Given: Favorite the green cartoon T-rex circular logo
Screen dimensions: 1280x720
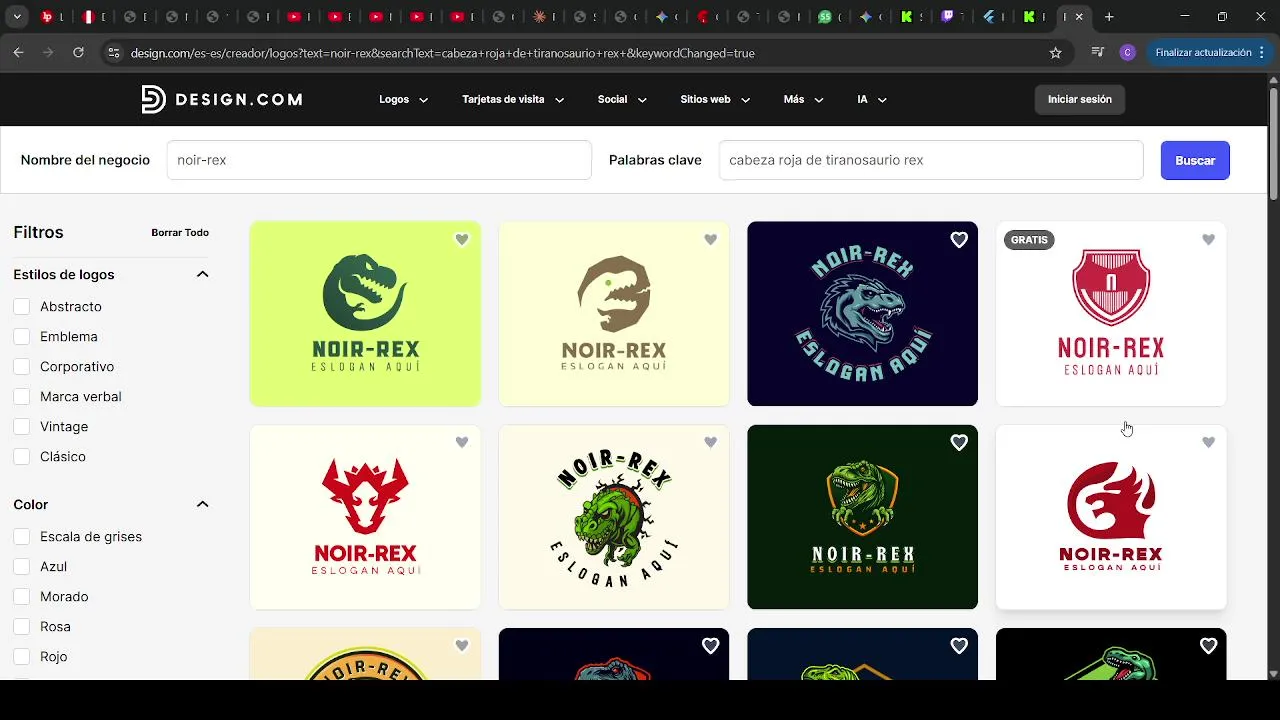Looking at the screenshot, I should 710,442.
